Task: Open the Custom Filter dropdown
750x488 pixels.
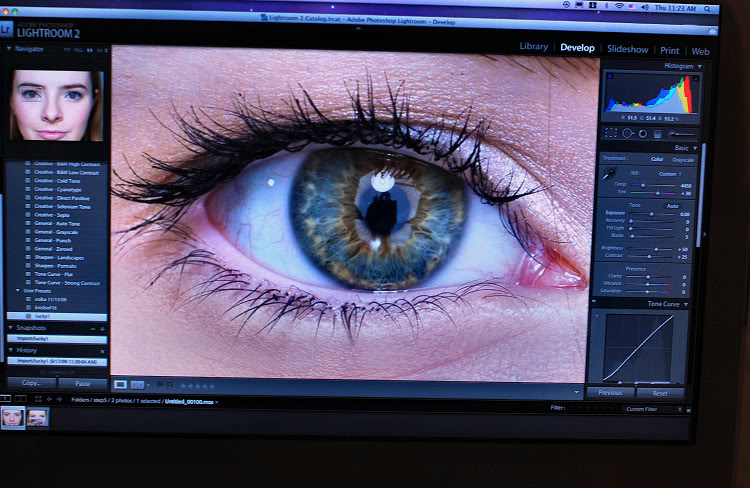Action: tap(652, 410)
